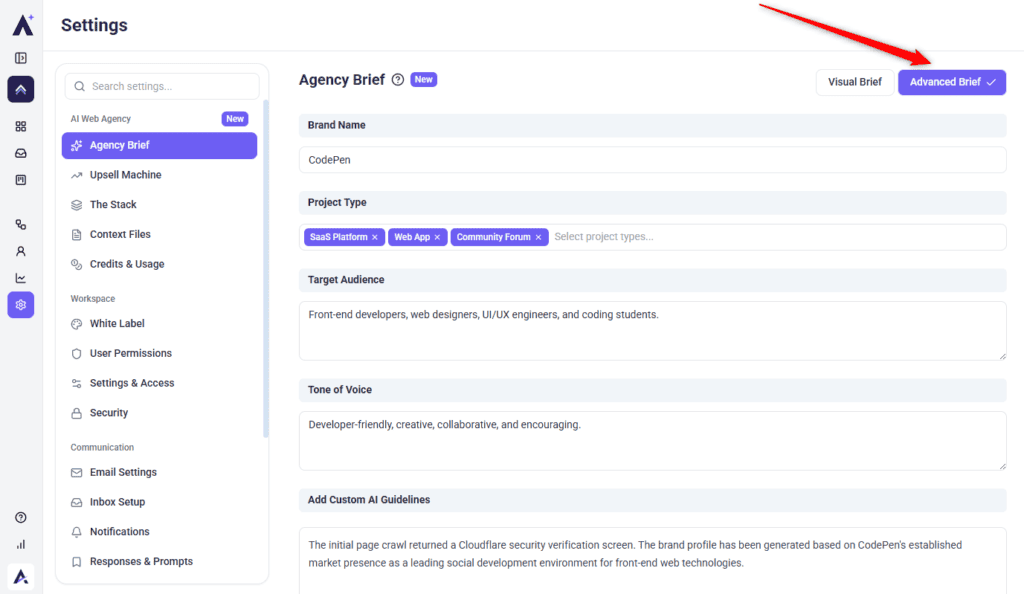
Task: Open the contacts person icon
Action: coord(21,251)
